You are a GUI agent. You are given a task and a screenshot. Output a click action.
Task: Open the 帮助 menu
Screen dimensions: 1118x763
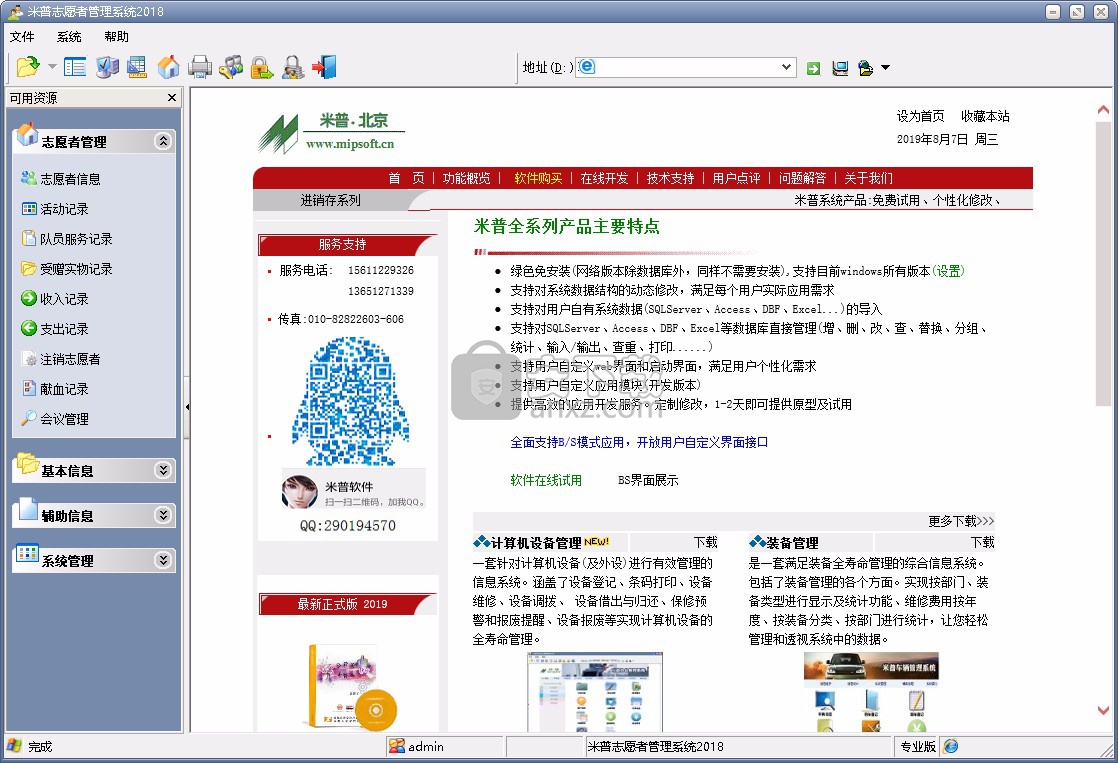116,36
